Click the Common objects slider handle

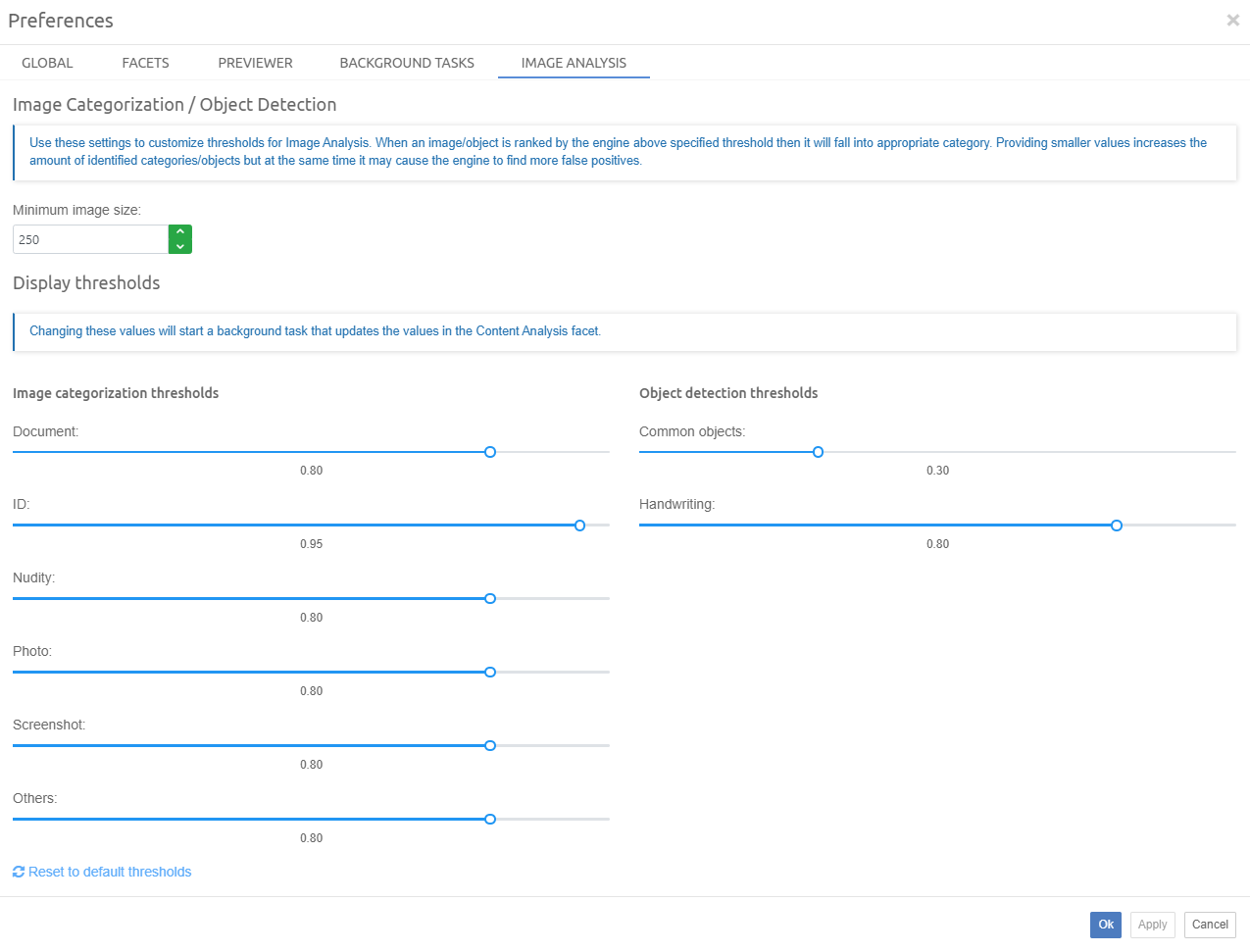818,452
